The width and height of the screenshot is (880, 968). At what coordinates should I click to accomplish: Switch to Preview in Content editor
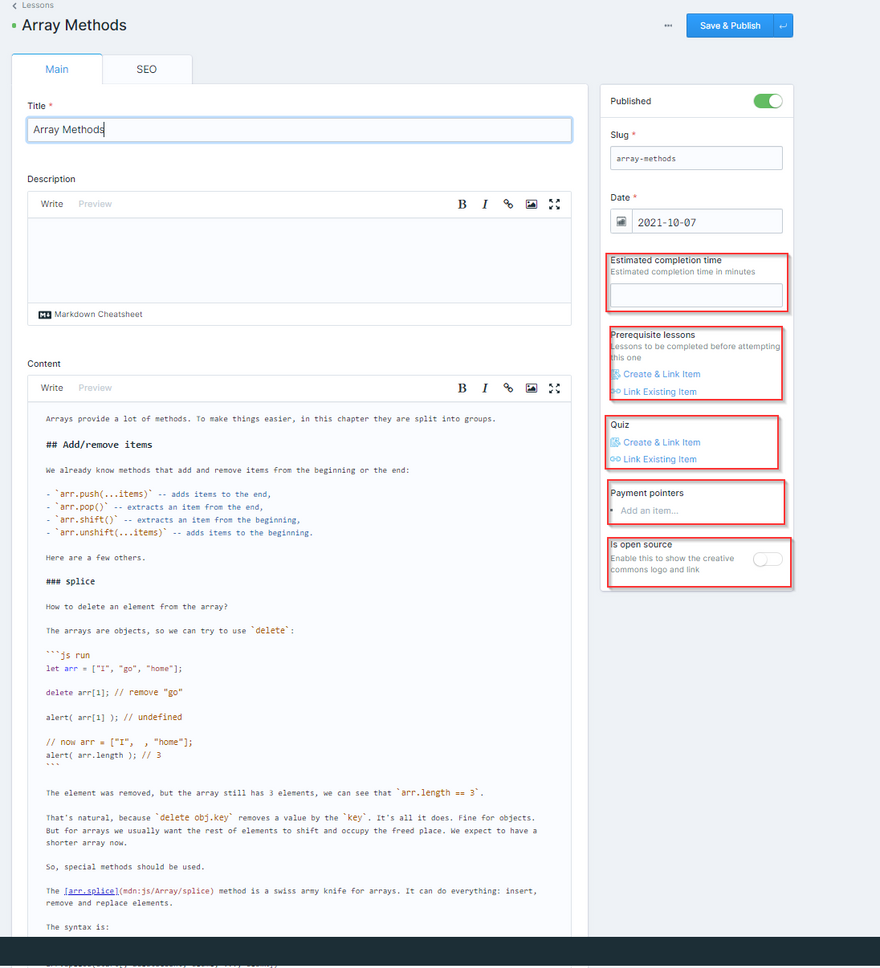tap(95, 388)
